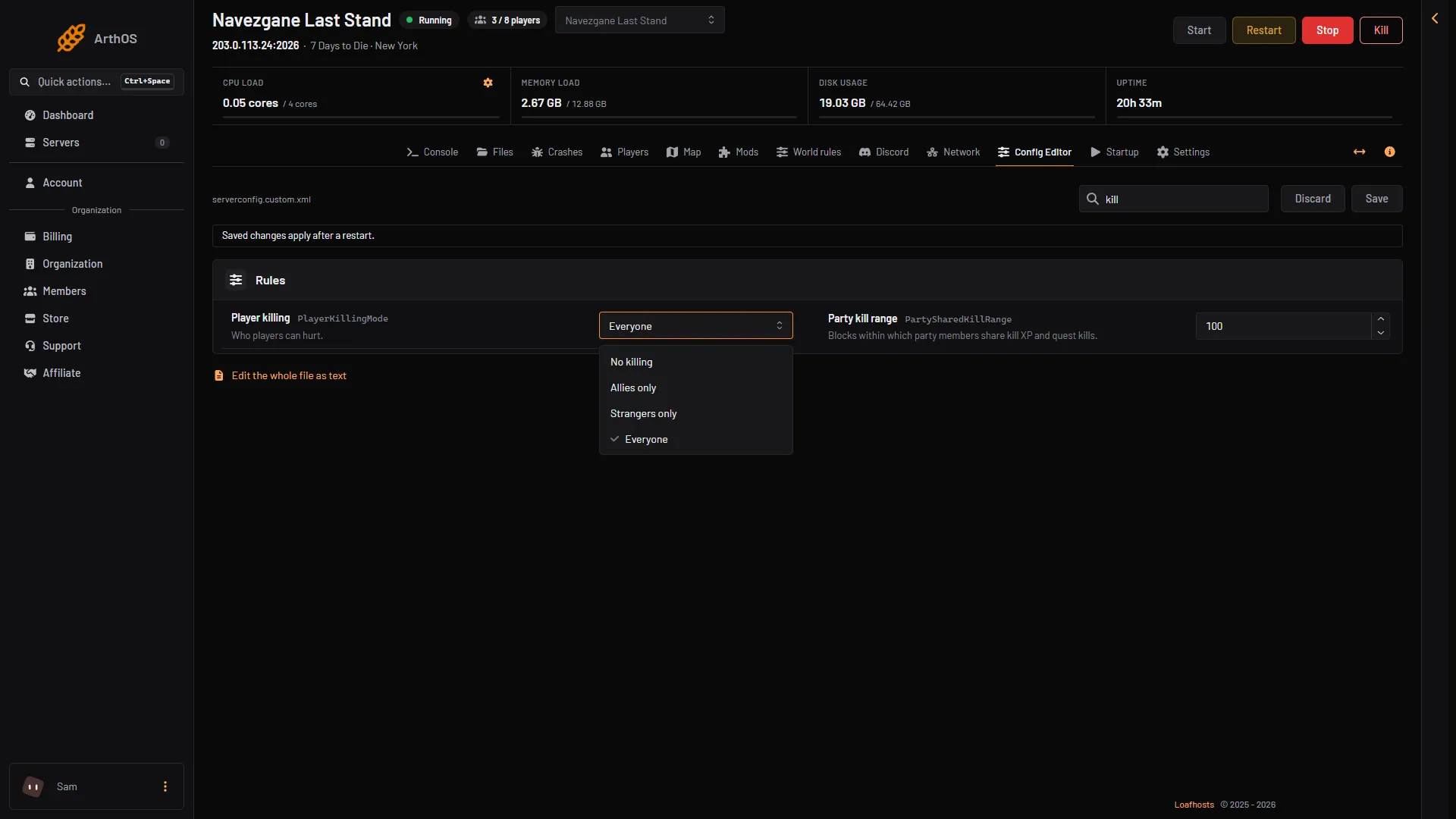This screenshot has height=819, width=1456.
Task: Click the Rules section sliders icon
Action: click(x=236, y=281)
